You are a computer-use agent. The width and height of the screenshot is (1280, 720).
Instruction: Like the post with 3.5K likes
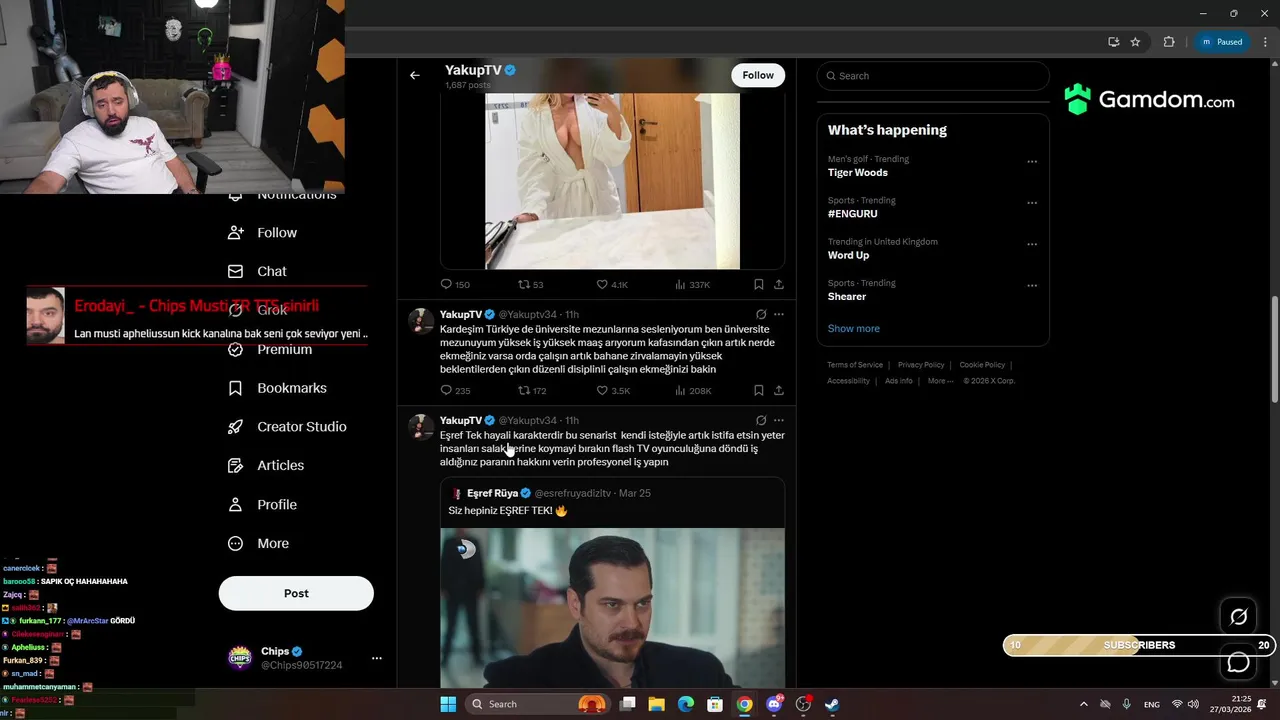pyautogui.click(x=613, y=391)
